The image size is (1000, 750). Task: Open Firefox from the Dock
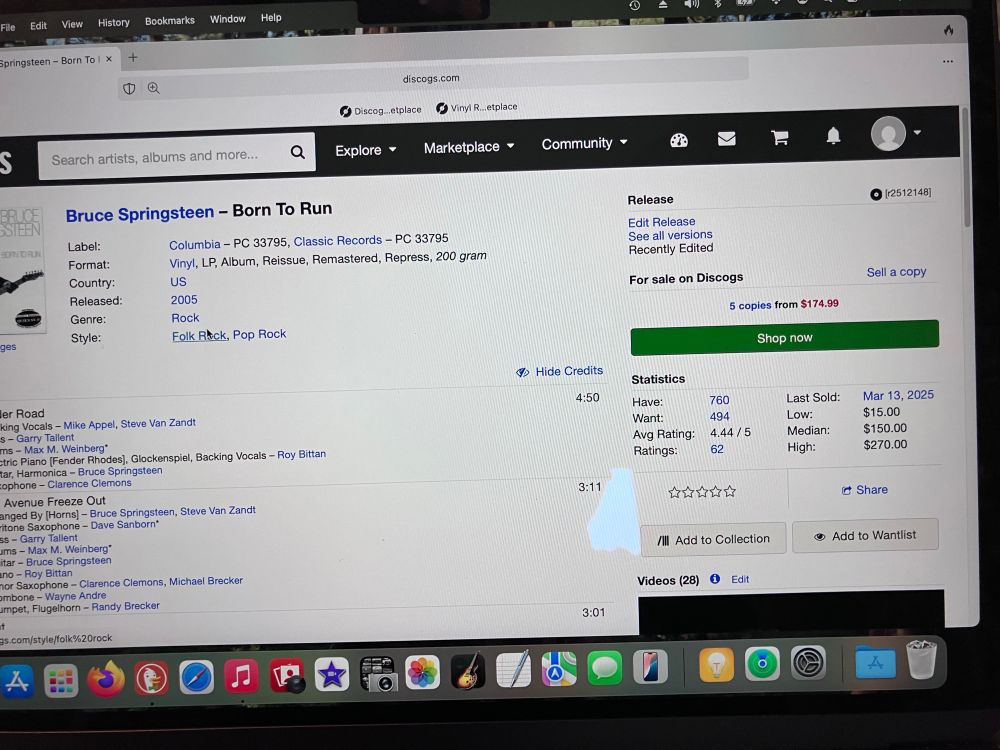(x=106, y=679)
